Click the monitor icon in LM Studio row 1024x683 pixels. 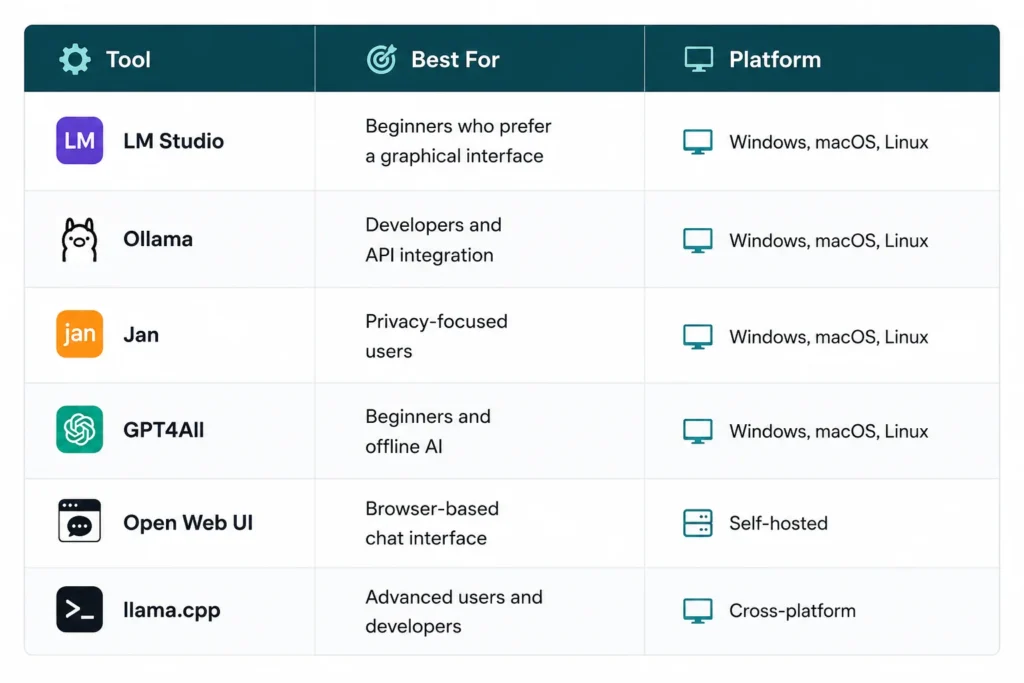tap(697, 142)
